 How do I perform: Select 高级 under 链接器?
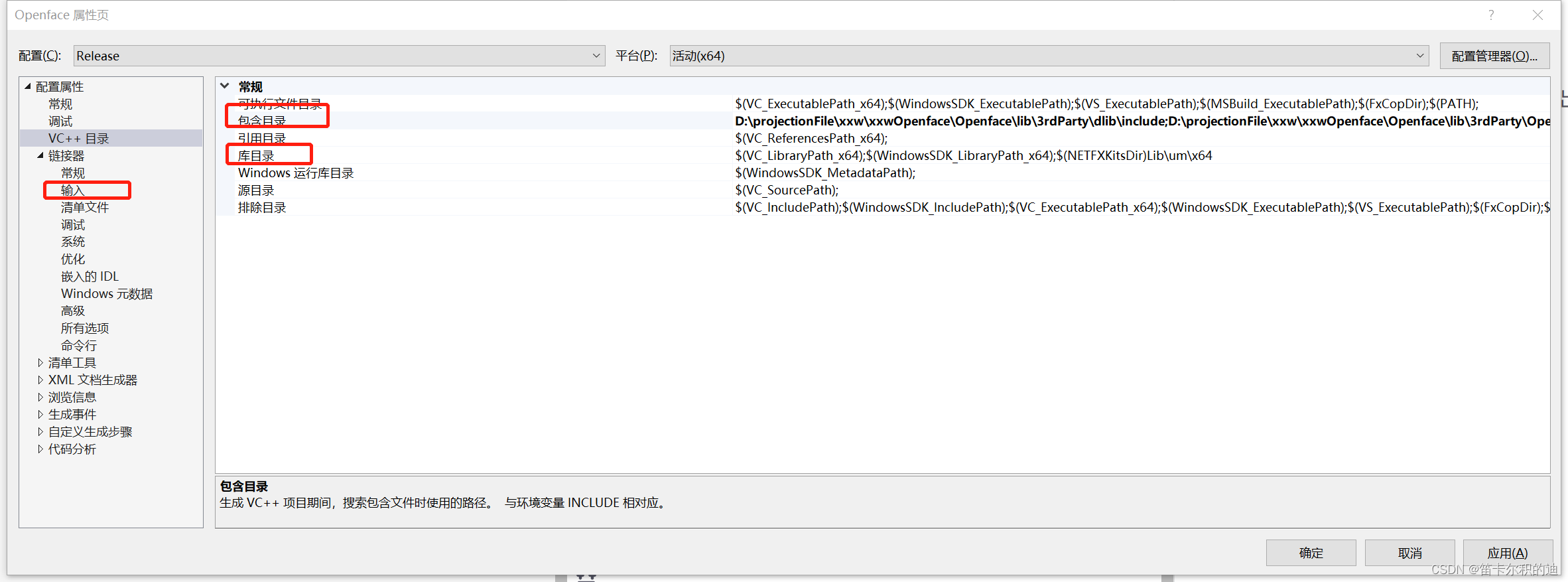coord(73,311)
